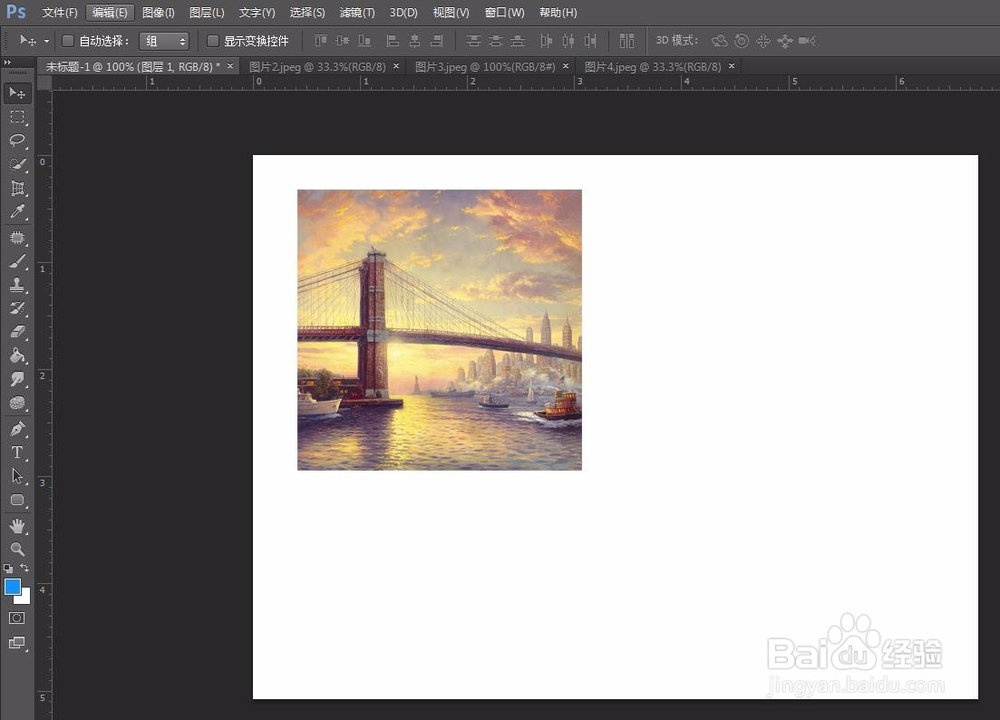
Task: Select the Sponge tool
Action: tap(17, 403)
